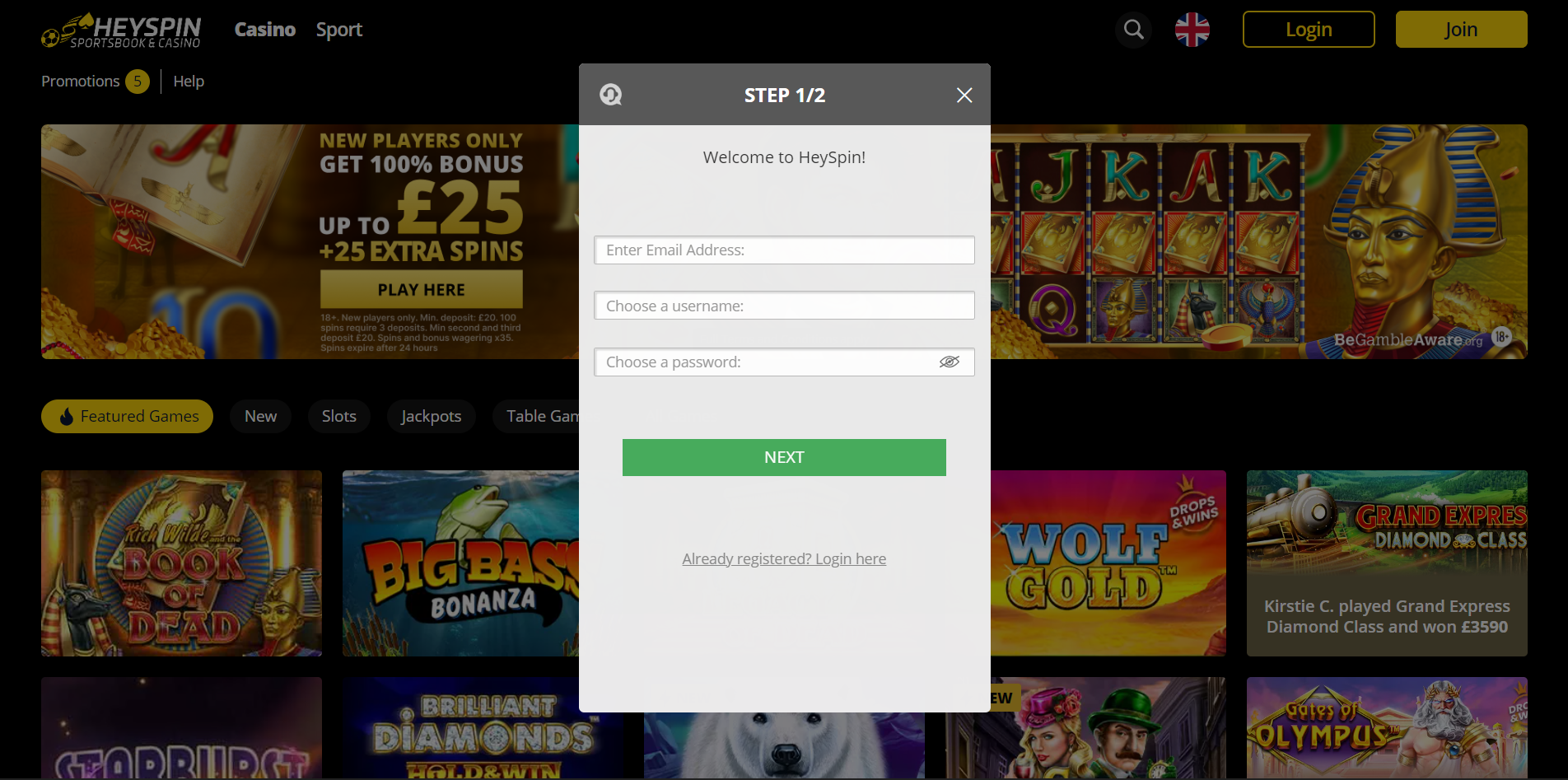The image size is (1568, 780).
Task: Click the live chat support icon
Action: [x=610, y=95]
